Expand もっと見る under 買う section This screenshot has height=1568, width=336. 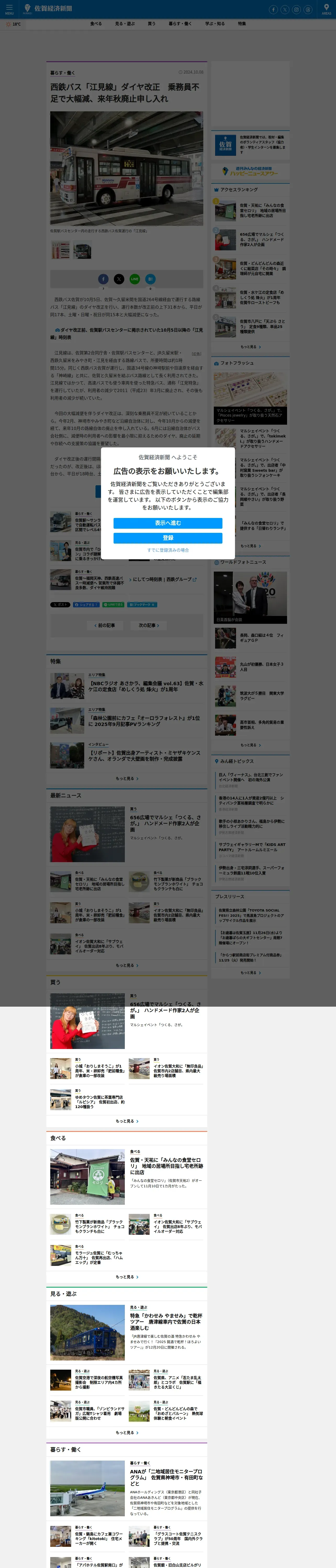point(127,1121)
